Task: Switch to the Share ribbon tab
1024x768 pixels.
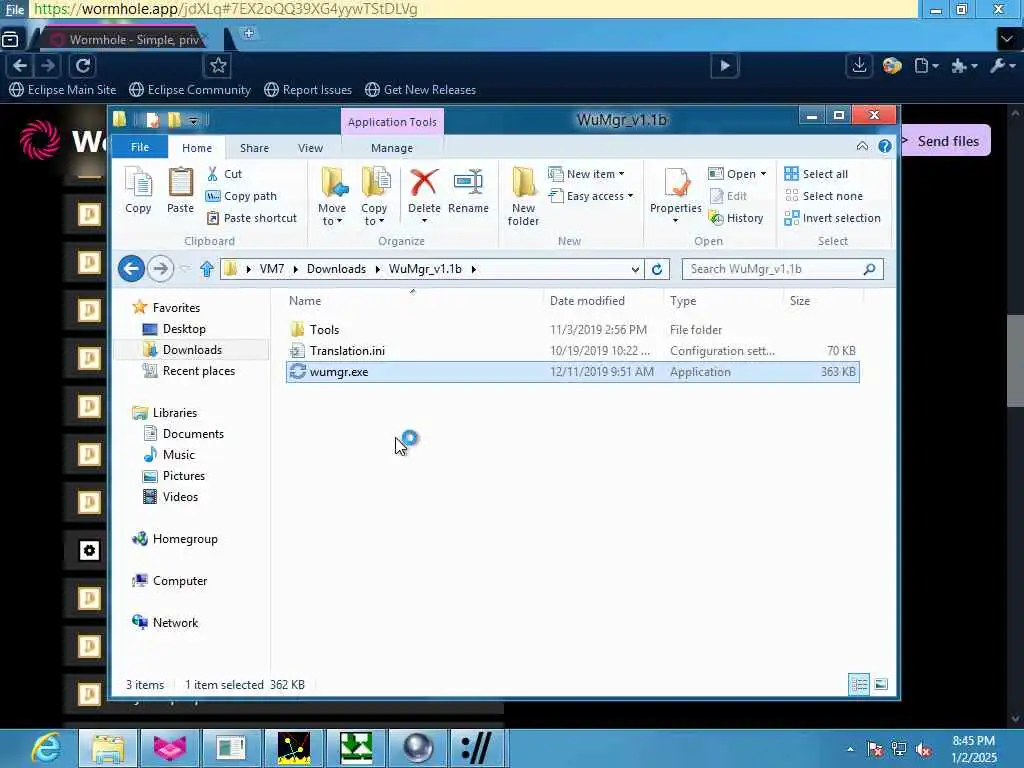Action: [x=254, y=148]
